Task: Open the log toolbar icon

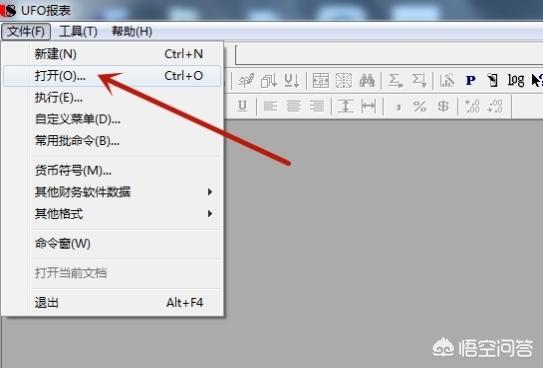Action: click(x=515, y=81)
